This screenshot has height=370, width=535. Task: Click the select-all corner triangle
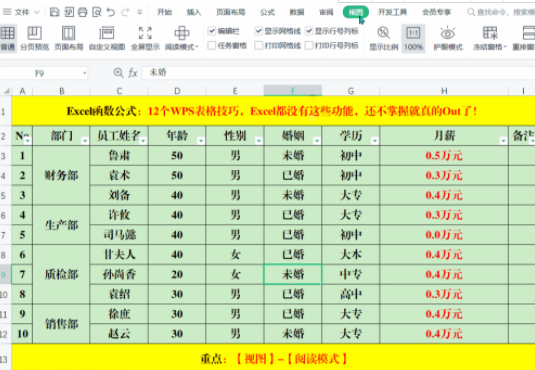(6, 91)
